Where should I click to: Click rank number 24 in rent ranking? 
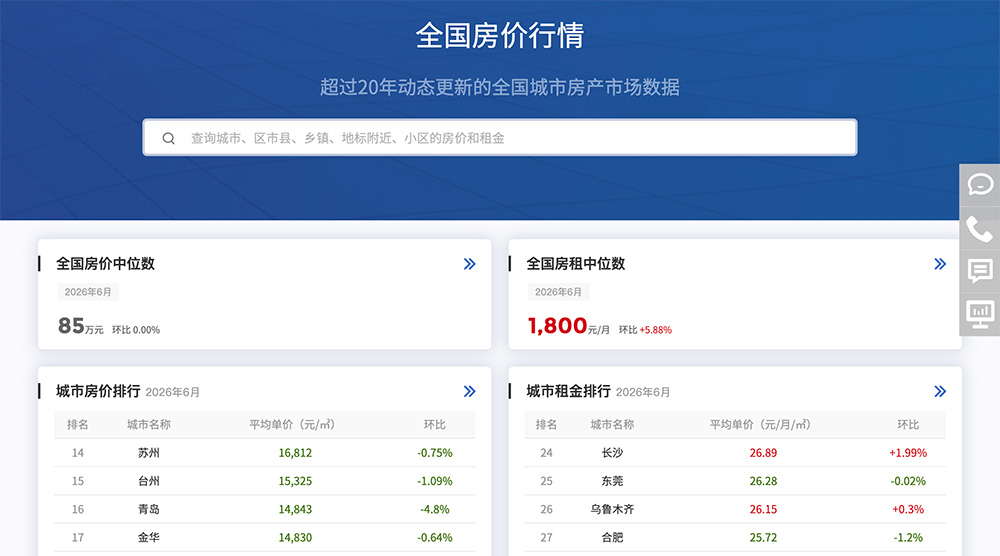[547, 453]
